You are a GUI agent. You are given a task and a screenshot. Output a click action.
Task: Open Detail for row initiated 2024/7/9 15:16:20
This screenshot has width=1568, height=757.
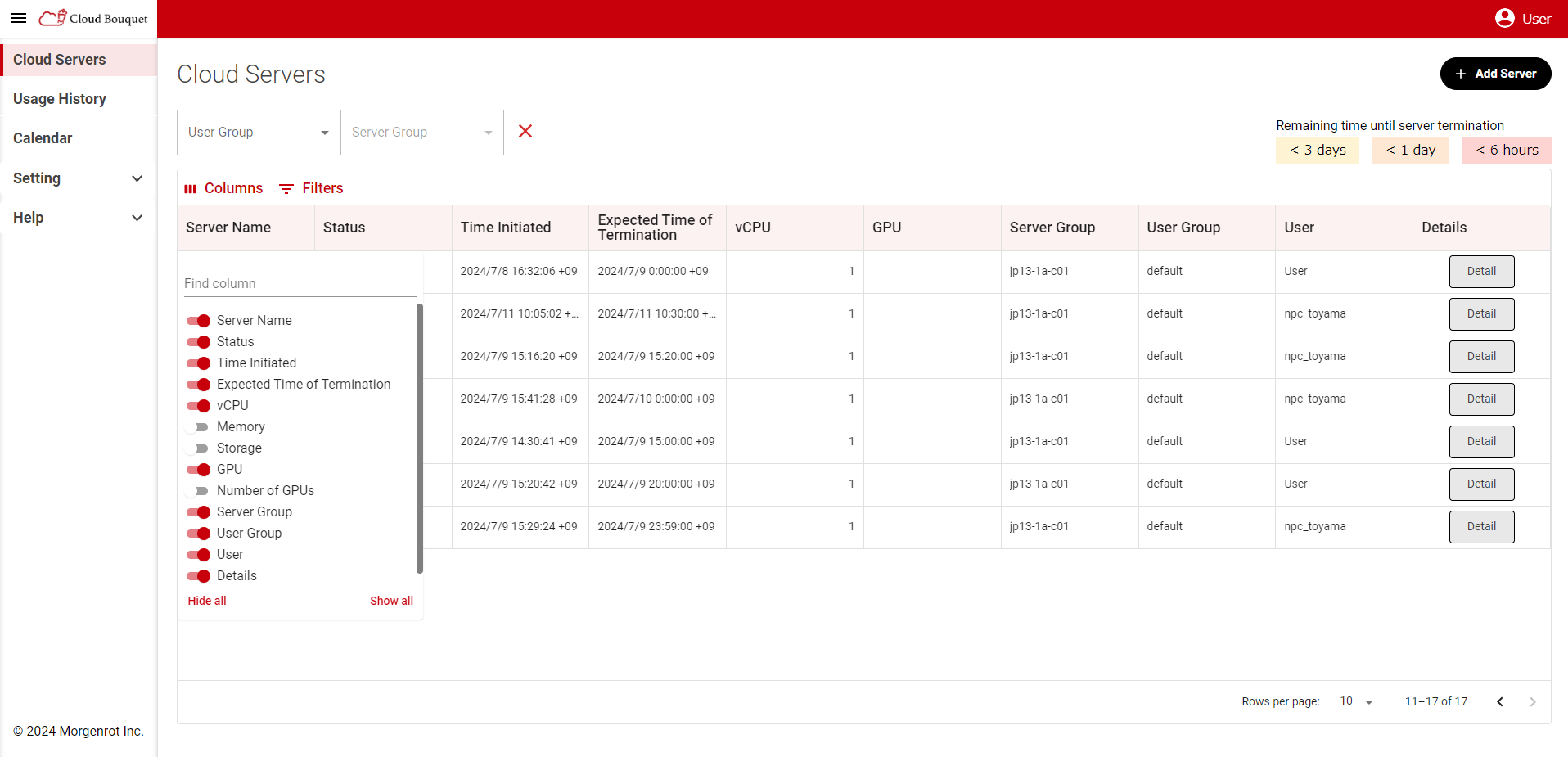(1481, 357)
